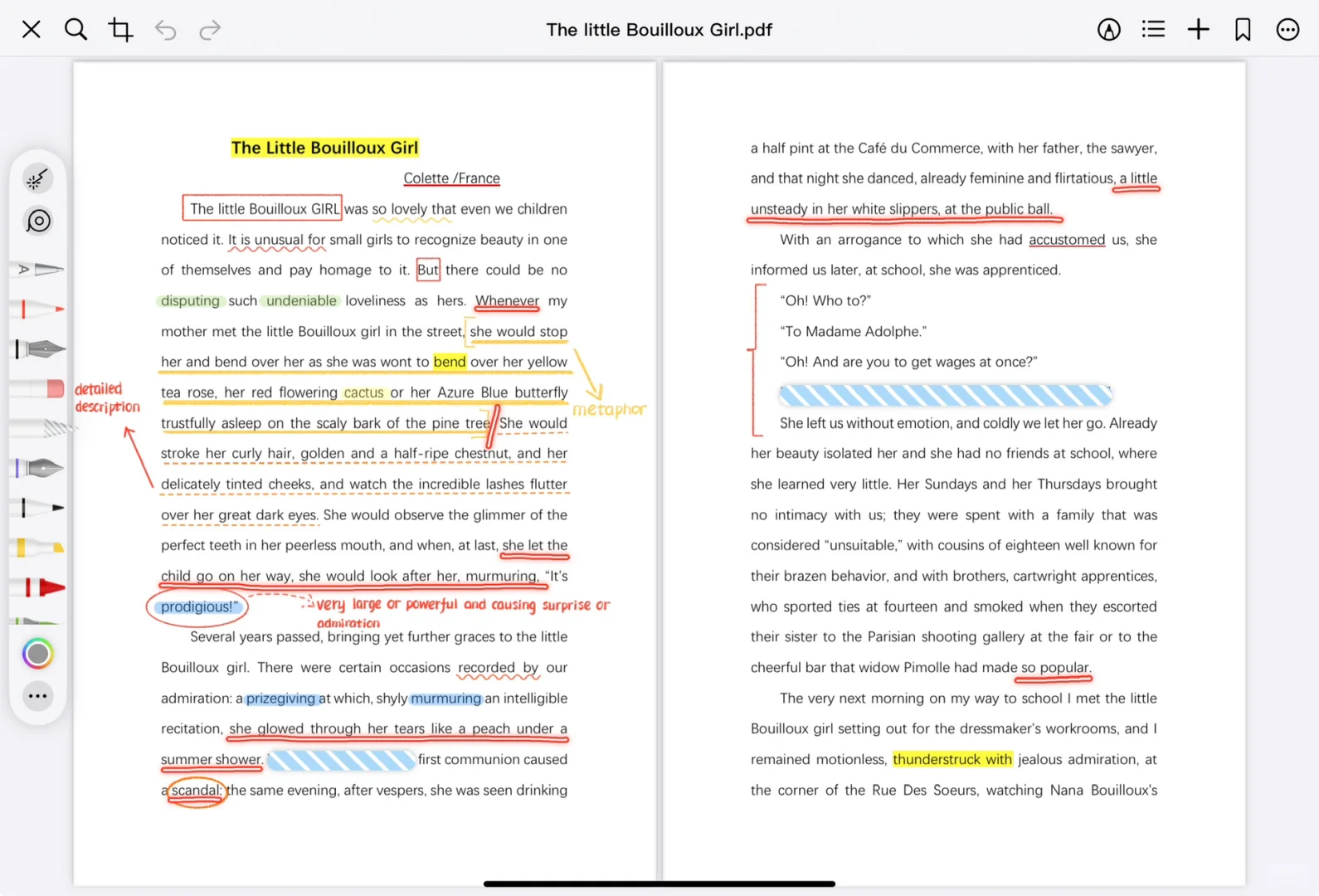1319x896 pixels.
Task: Click the highlighted phrase 'thunderstruck with'
Action: pos(952,759)
